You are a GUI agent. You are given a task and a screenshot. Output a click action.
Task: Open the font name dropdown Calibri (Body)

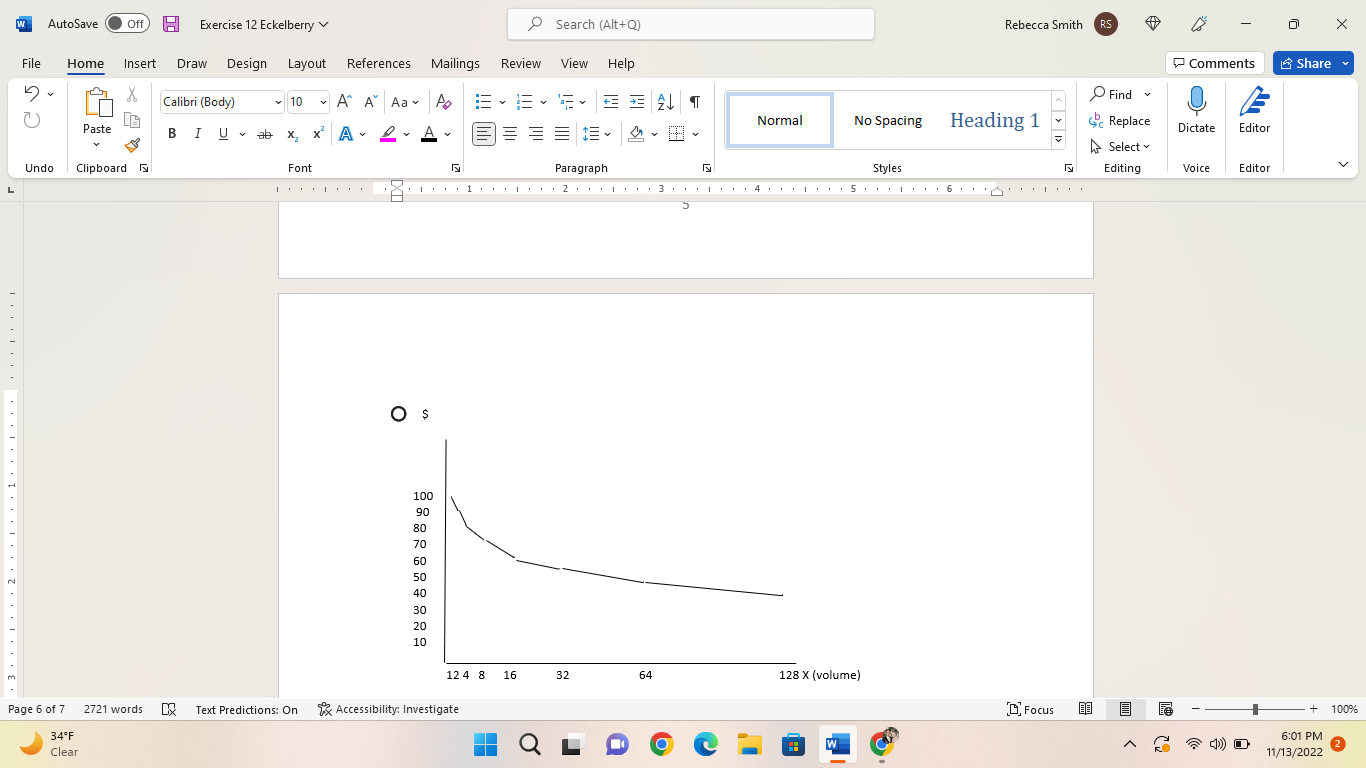click(278, 102)
